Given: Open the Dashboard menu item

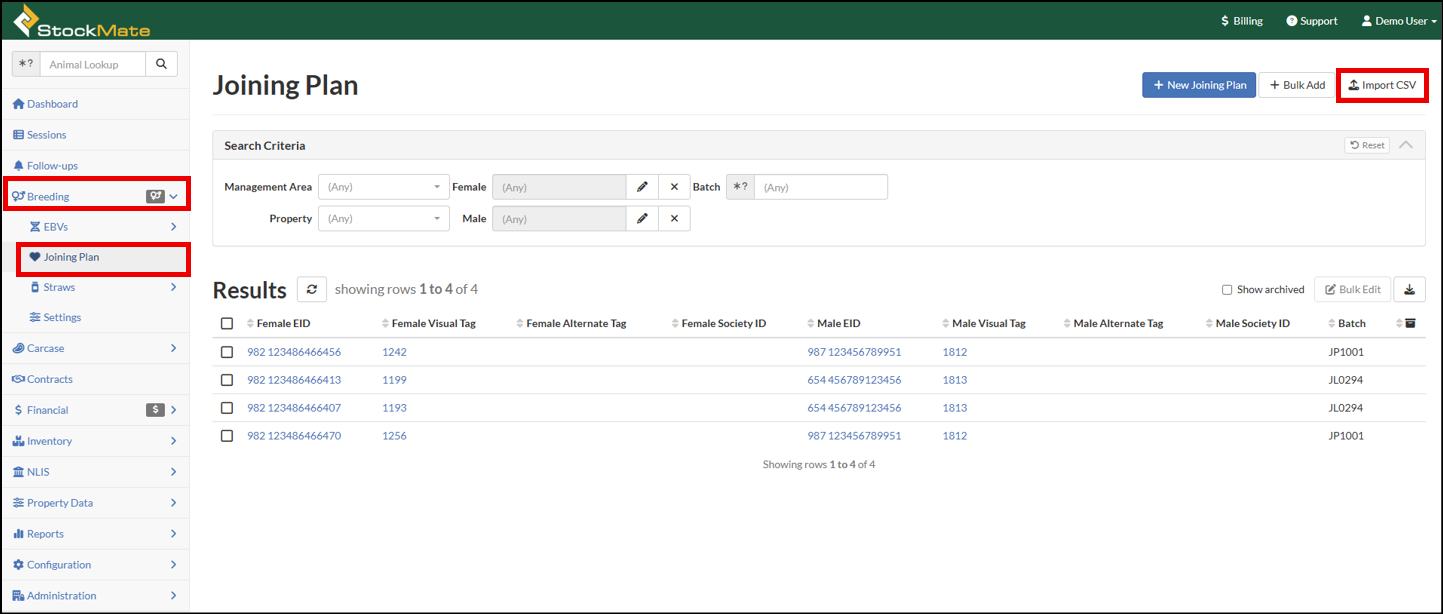Looking at the screenshot, I should [52, 104].
